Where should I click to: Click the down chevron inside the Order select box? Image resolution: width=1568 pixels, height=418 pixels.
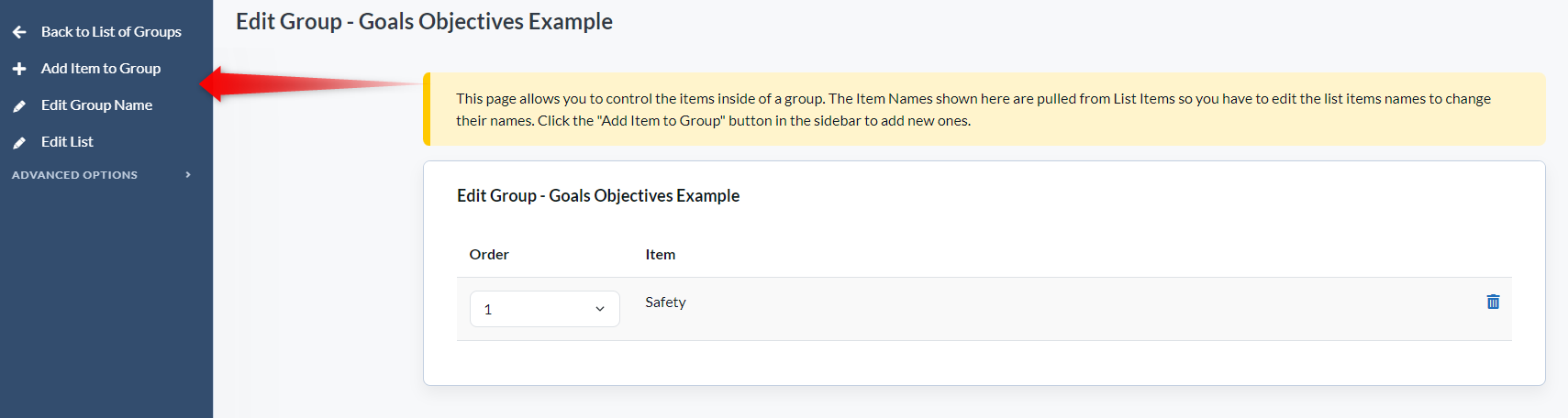tap(600, 310)
